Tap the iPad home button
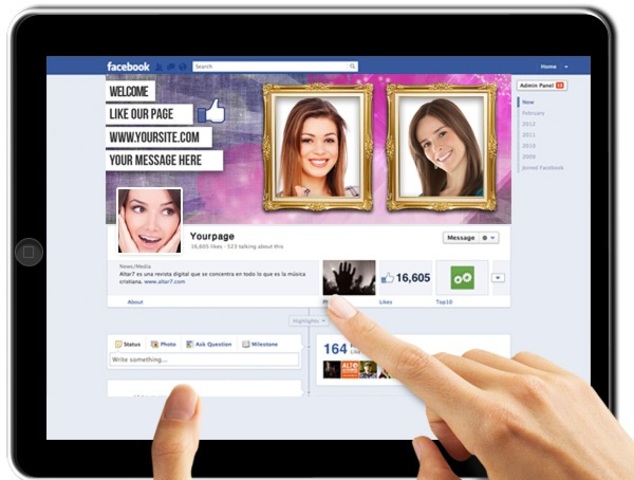 click(x=29, y=252)
